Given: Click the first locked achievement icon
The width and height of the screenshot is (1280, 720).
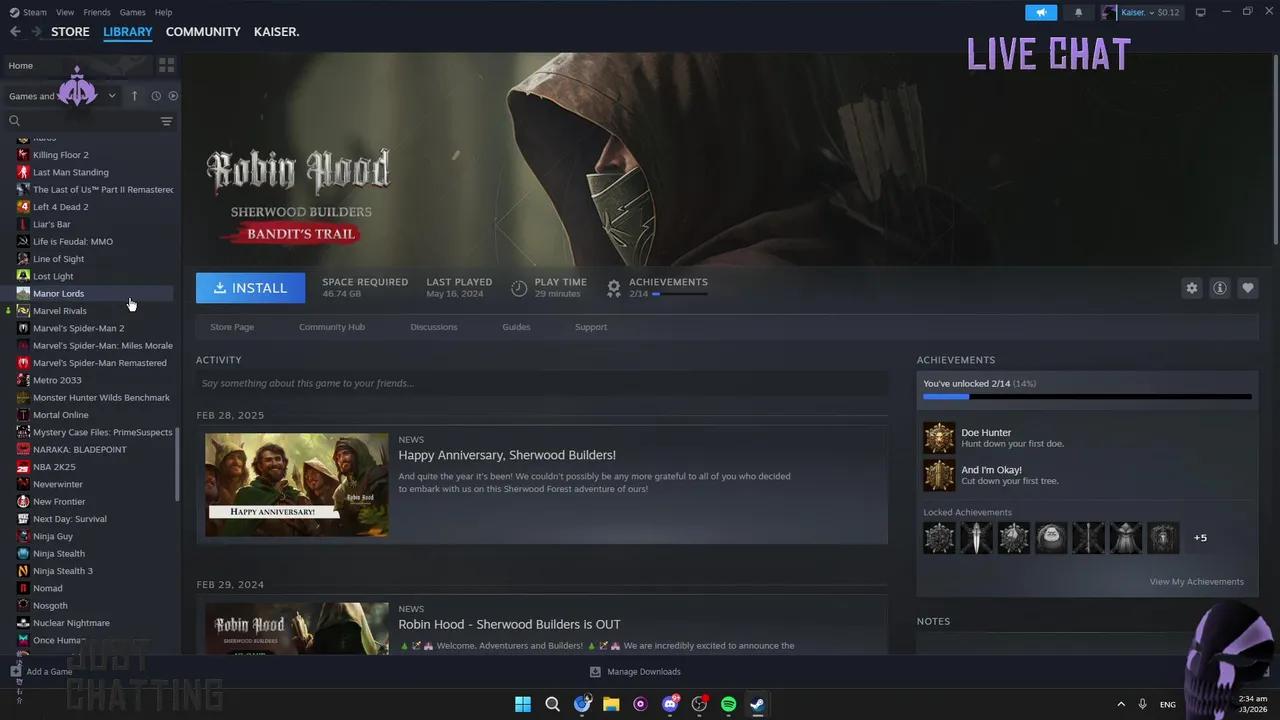Looking at the screenshot, I should pos(939,538).
